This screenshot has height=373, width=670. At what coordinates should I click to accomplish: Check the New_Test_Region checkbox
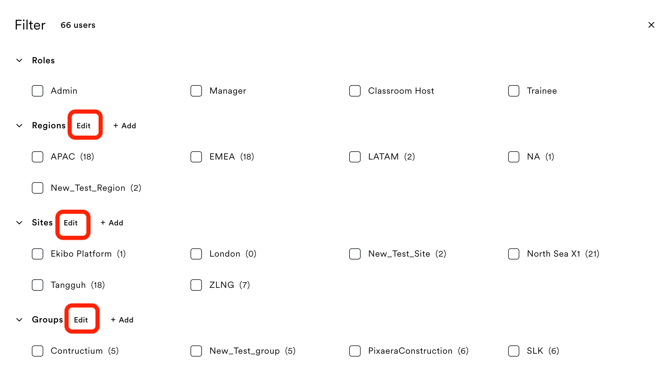tap(38, 188)
